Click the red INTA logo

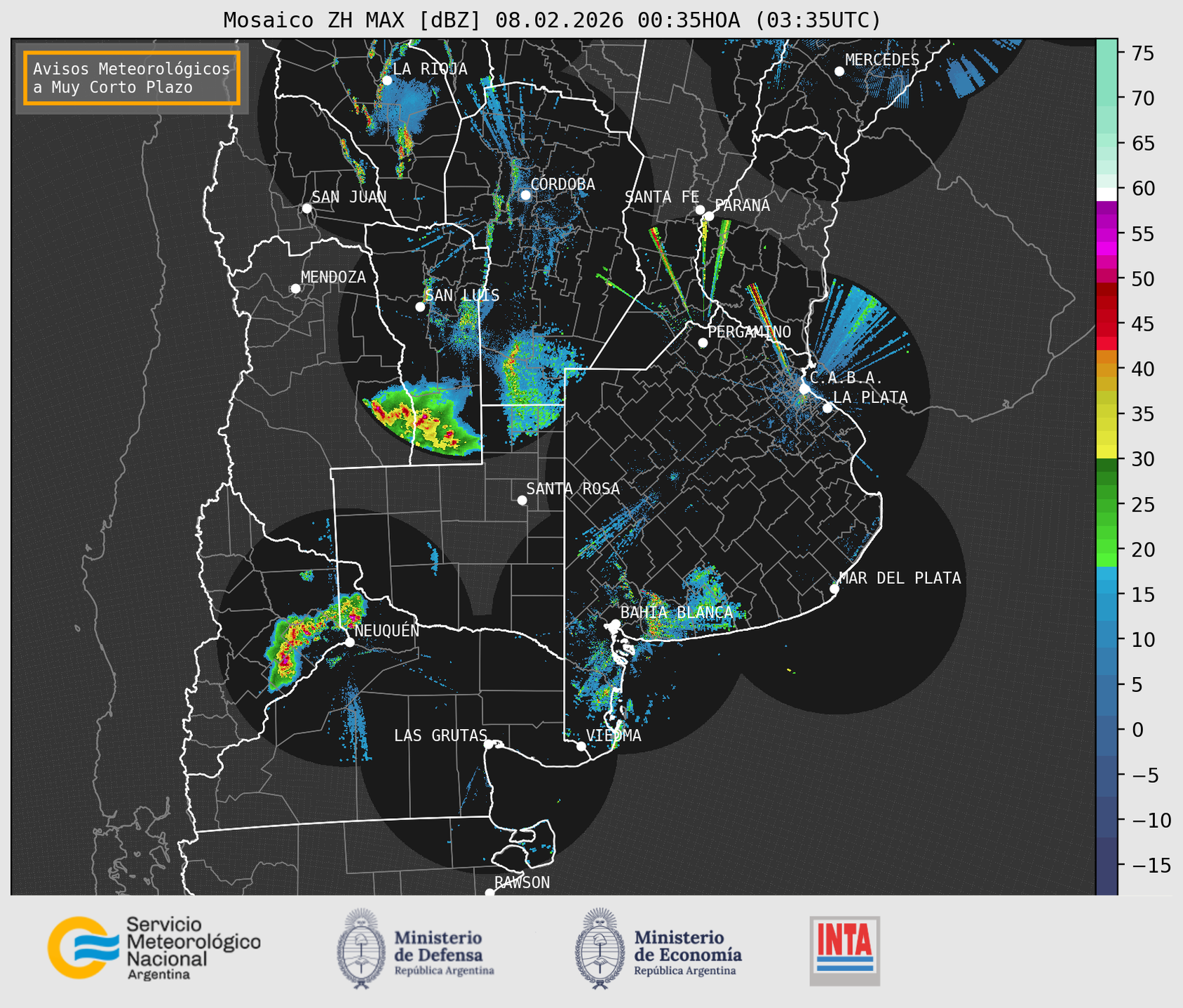pos(844,950)
